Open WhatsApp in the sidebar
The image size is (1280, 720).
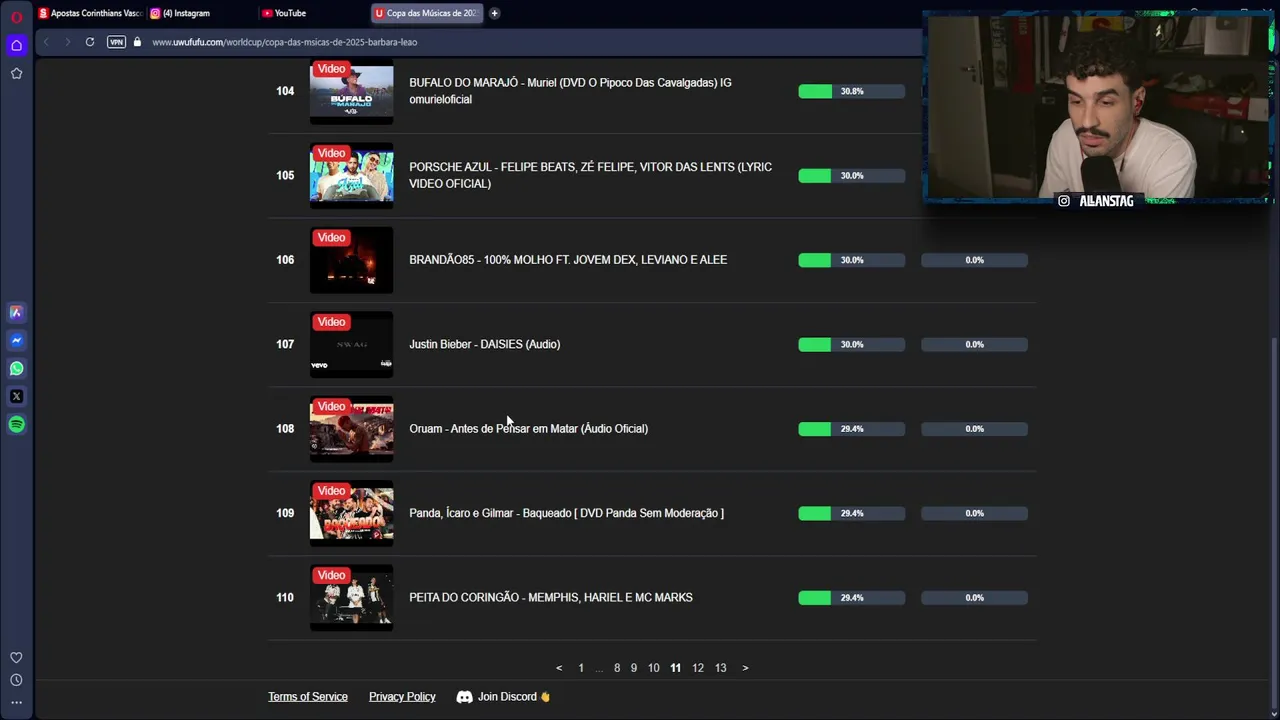[x=16, y=368]
